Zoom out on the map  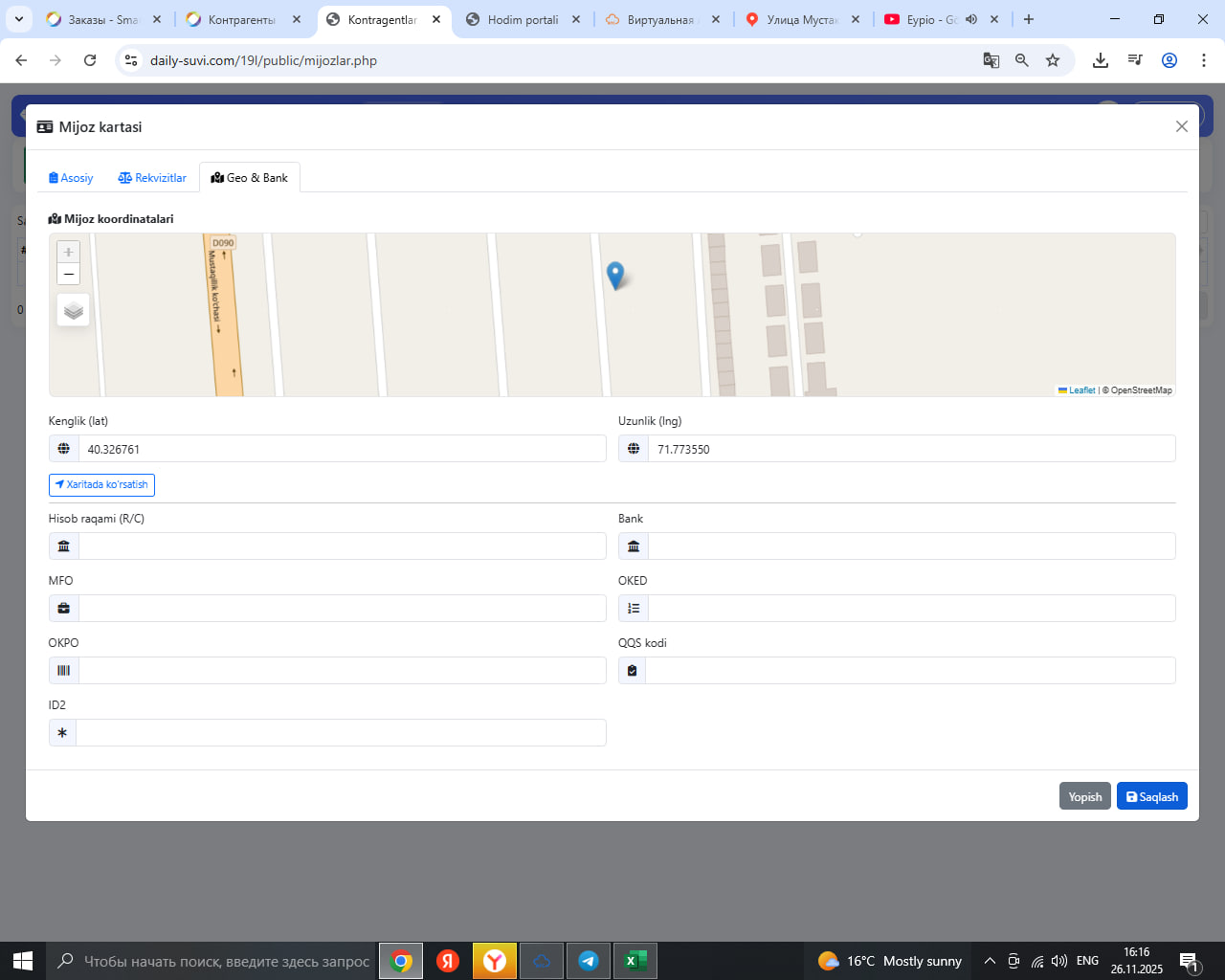68,275
